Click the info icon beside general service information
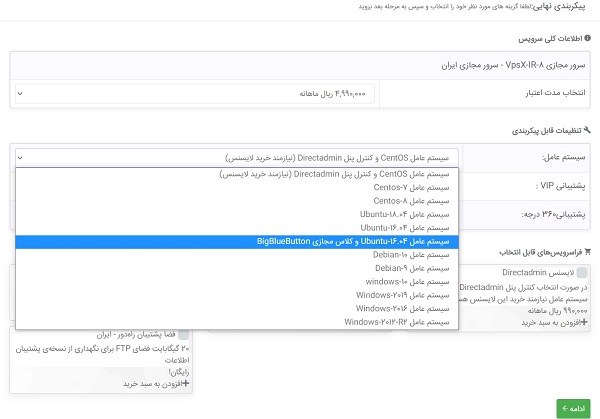 587,38
